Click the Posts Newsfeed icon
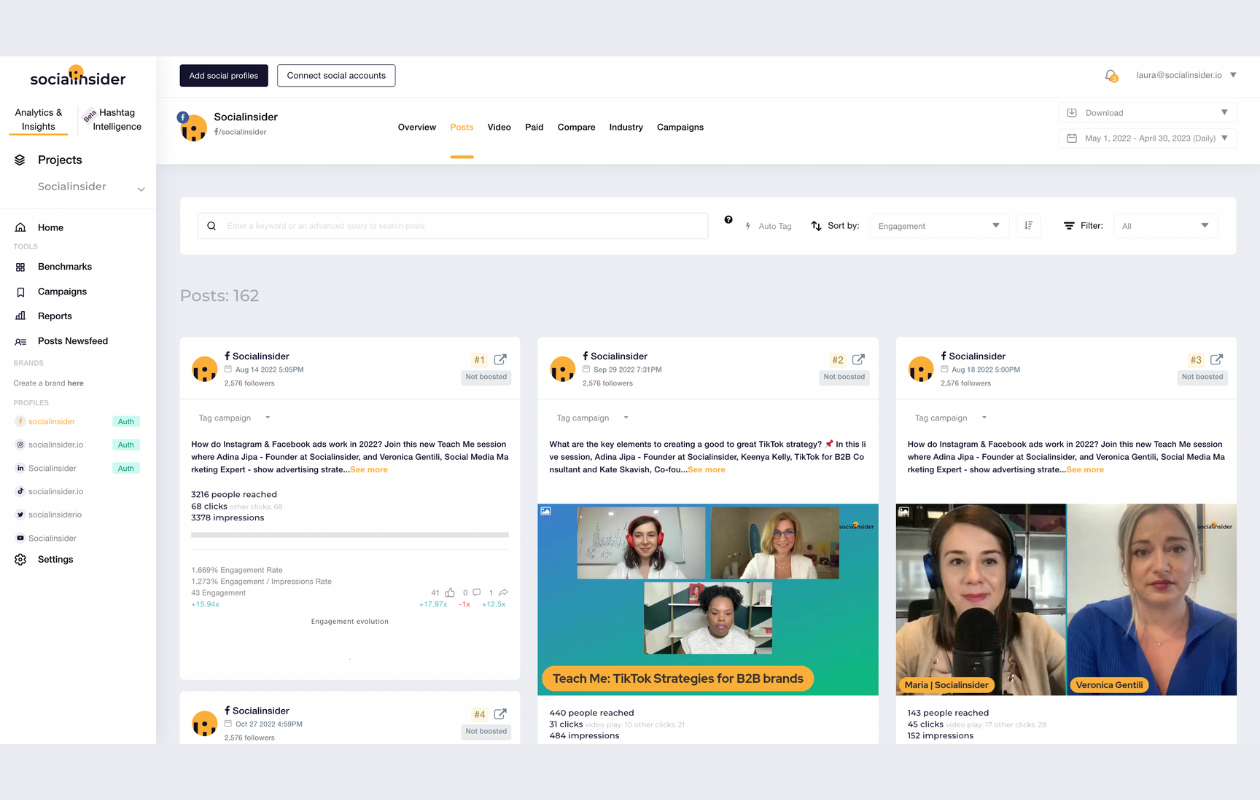This screenshot has height=800, width=1260. (20, 341)
